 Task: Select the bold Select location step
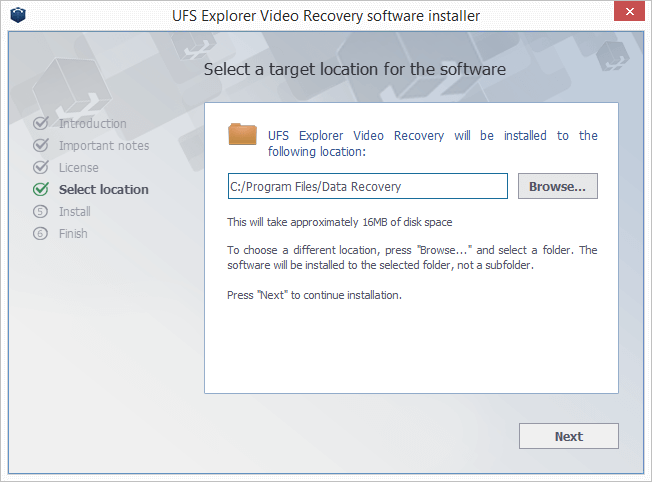pyautogui.click(x=104, y=190)
